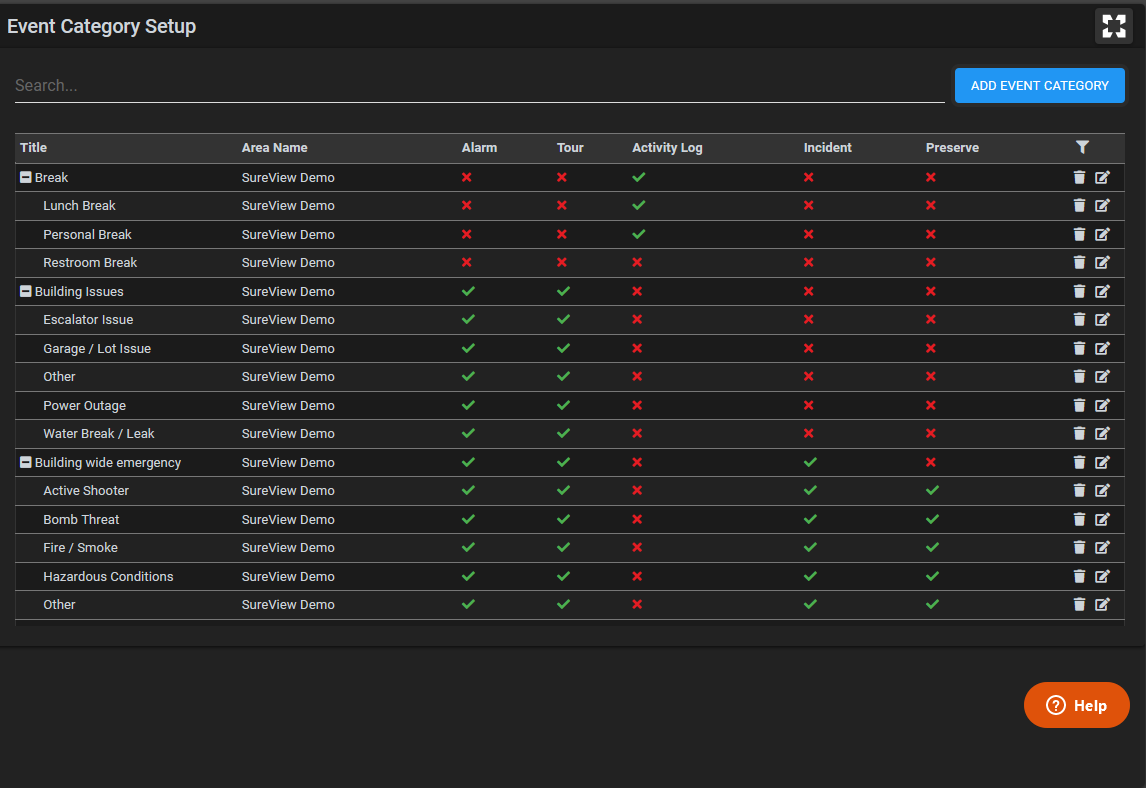This screenshot has height=788, width=1146.
Task: Collapse the Building Issues group
Action: tap(26, 291)
